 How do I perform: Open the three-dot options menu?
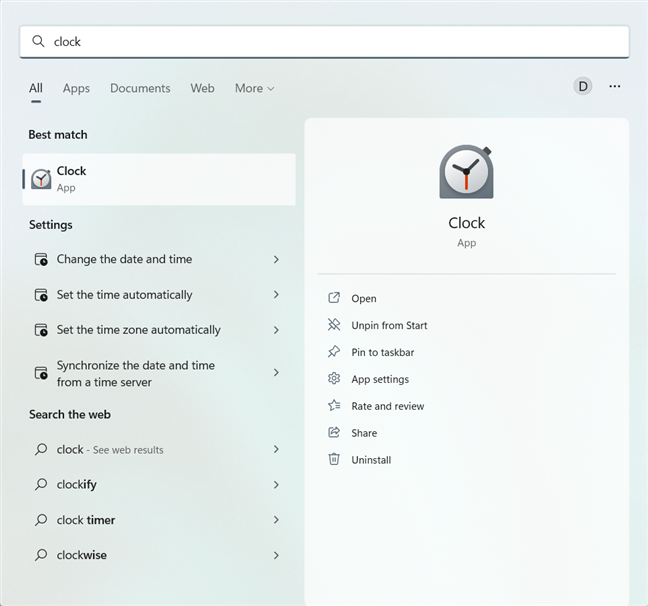615,87
